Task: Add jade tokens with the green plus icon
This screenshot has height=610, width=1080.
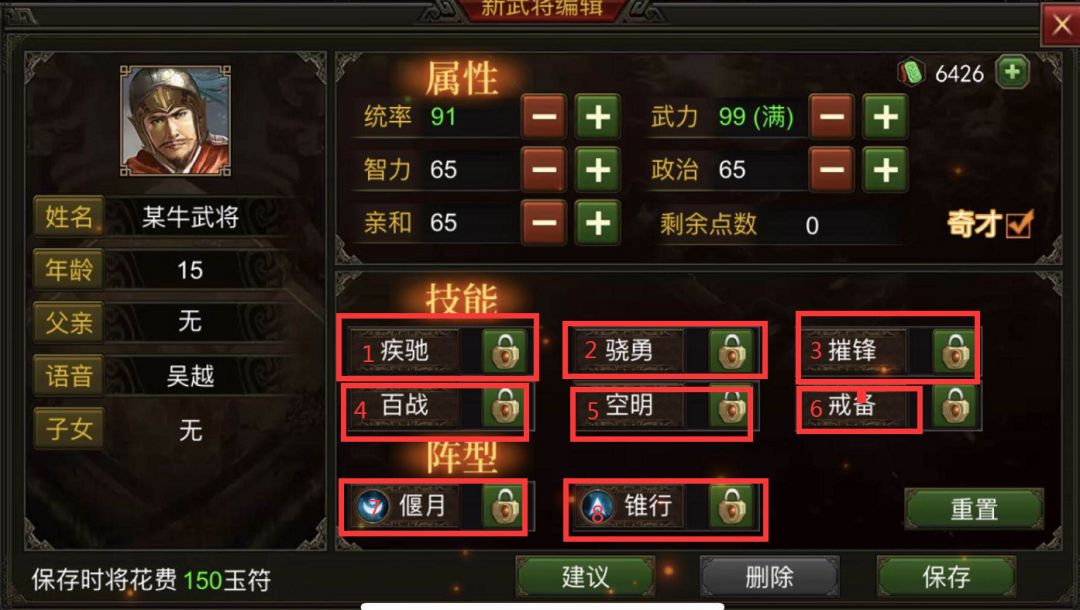Action: point(1012,72)
